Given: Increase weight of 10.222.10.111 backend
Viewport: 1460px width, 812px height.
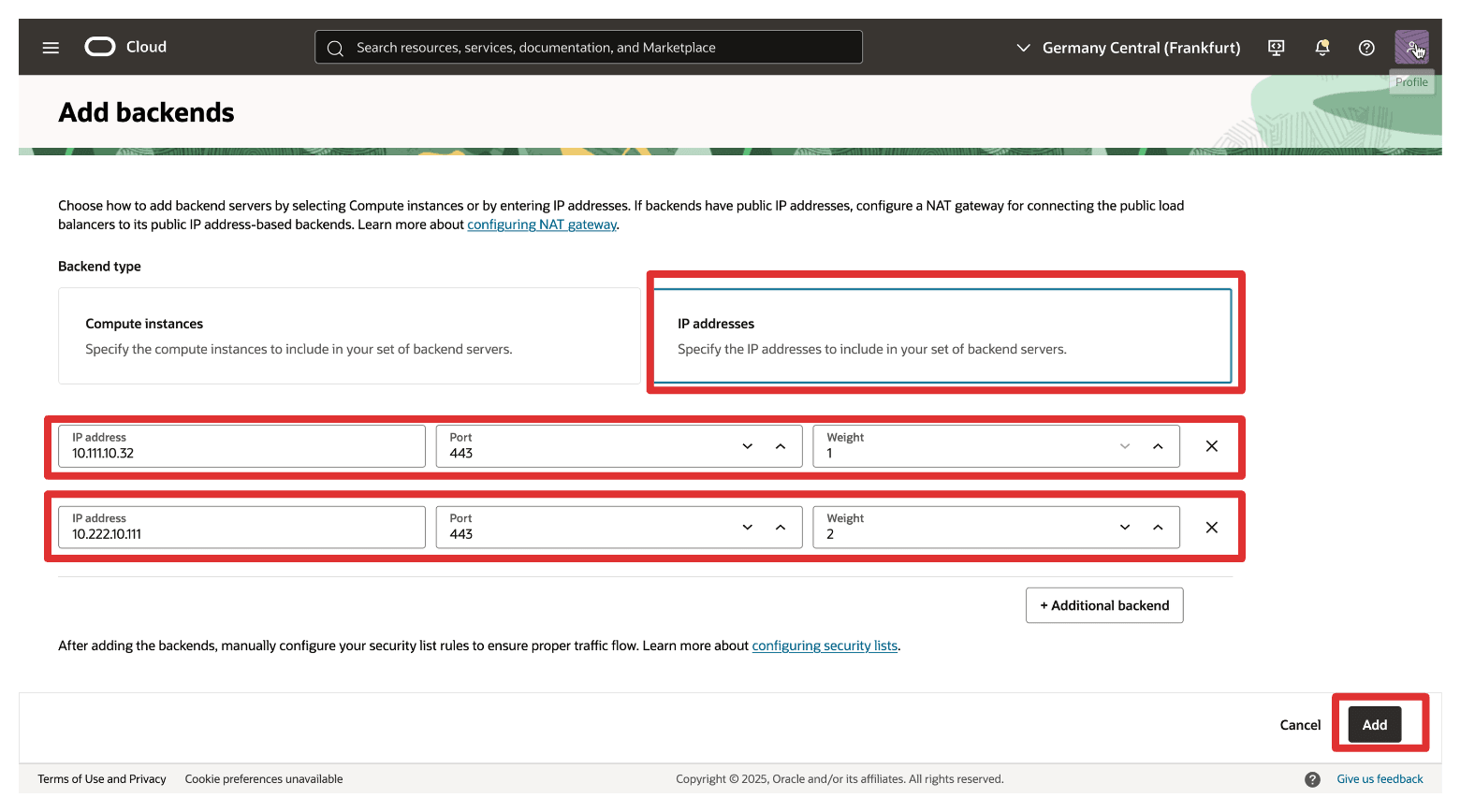Looking at the screenshot, I should (1158, 528).
